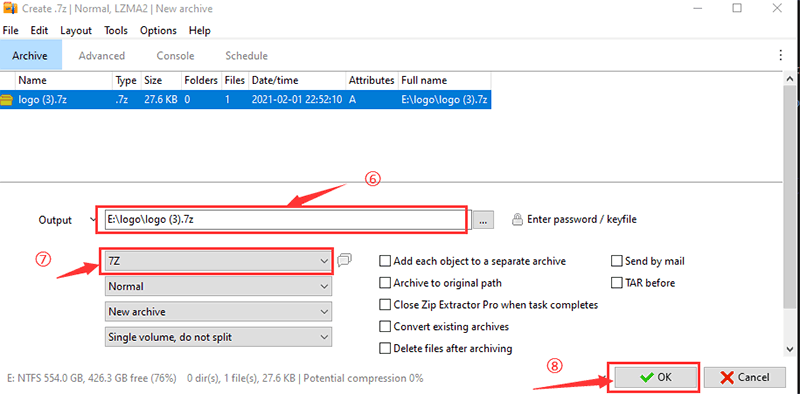800x394 pixels.
Task: Click the archive comment bubble icon
Action: [344, 260]
